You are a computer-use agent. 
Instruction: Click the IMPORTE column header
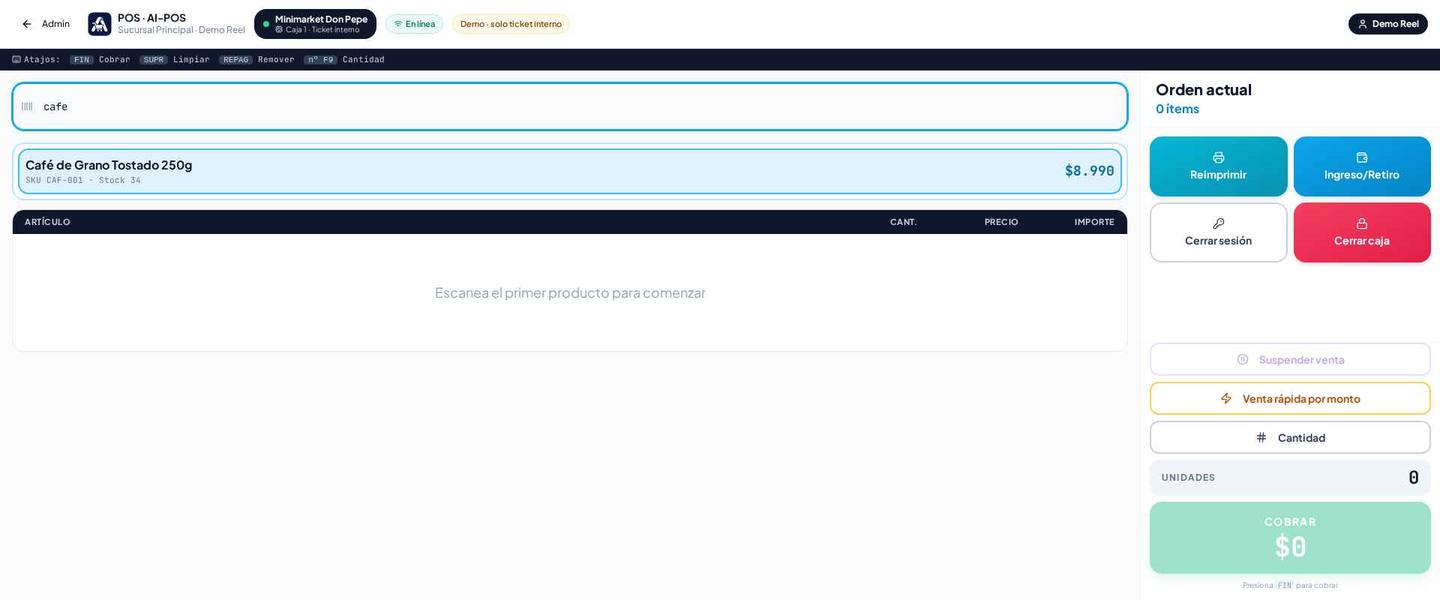(x=1094, y=222)
